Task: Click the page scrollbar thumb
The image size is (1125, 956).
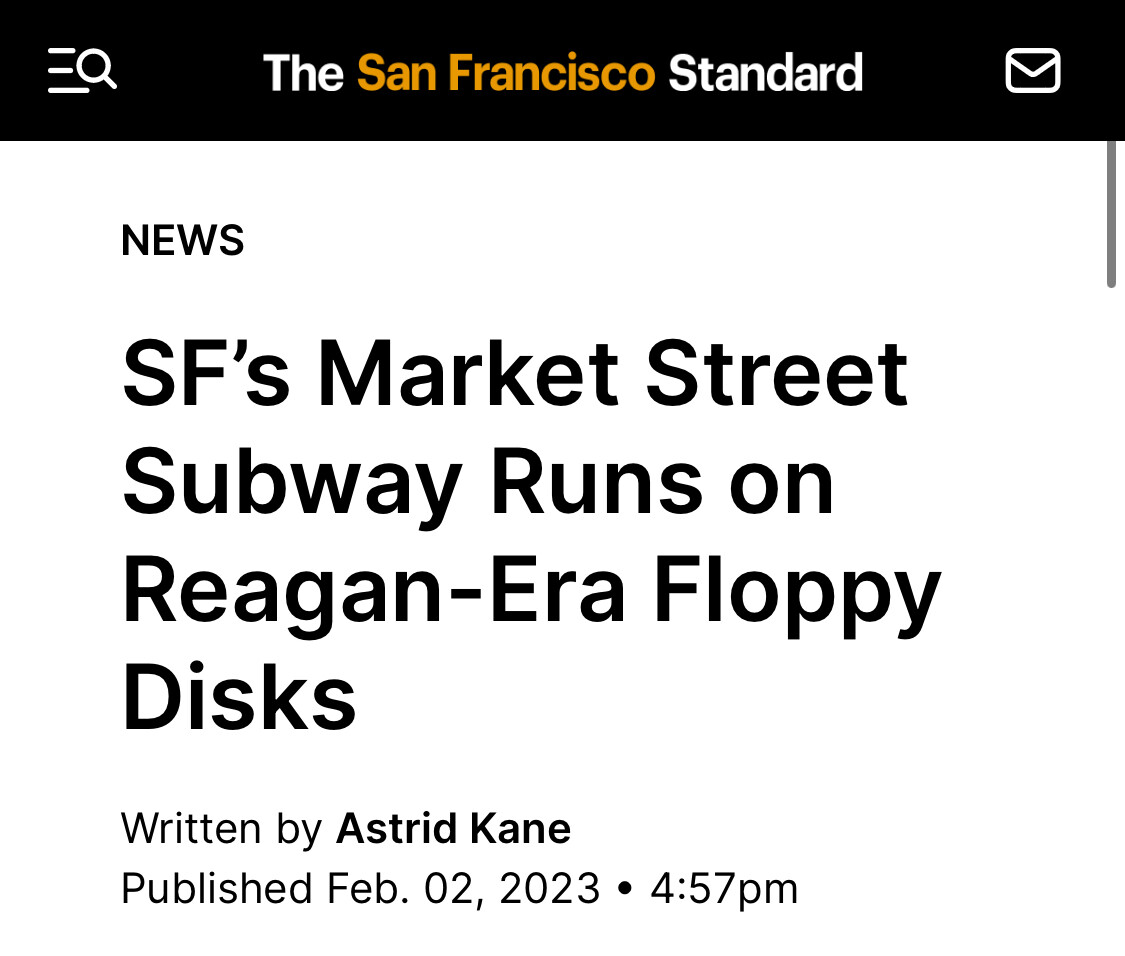Action: coord(1111,214)
